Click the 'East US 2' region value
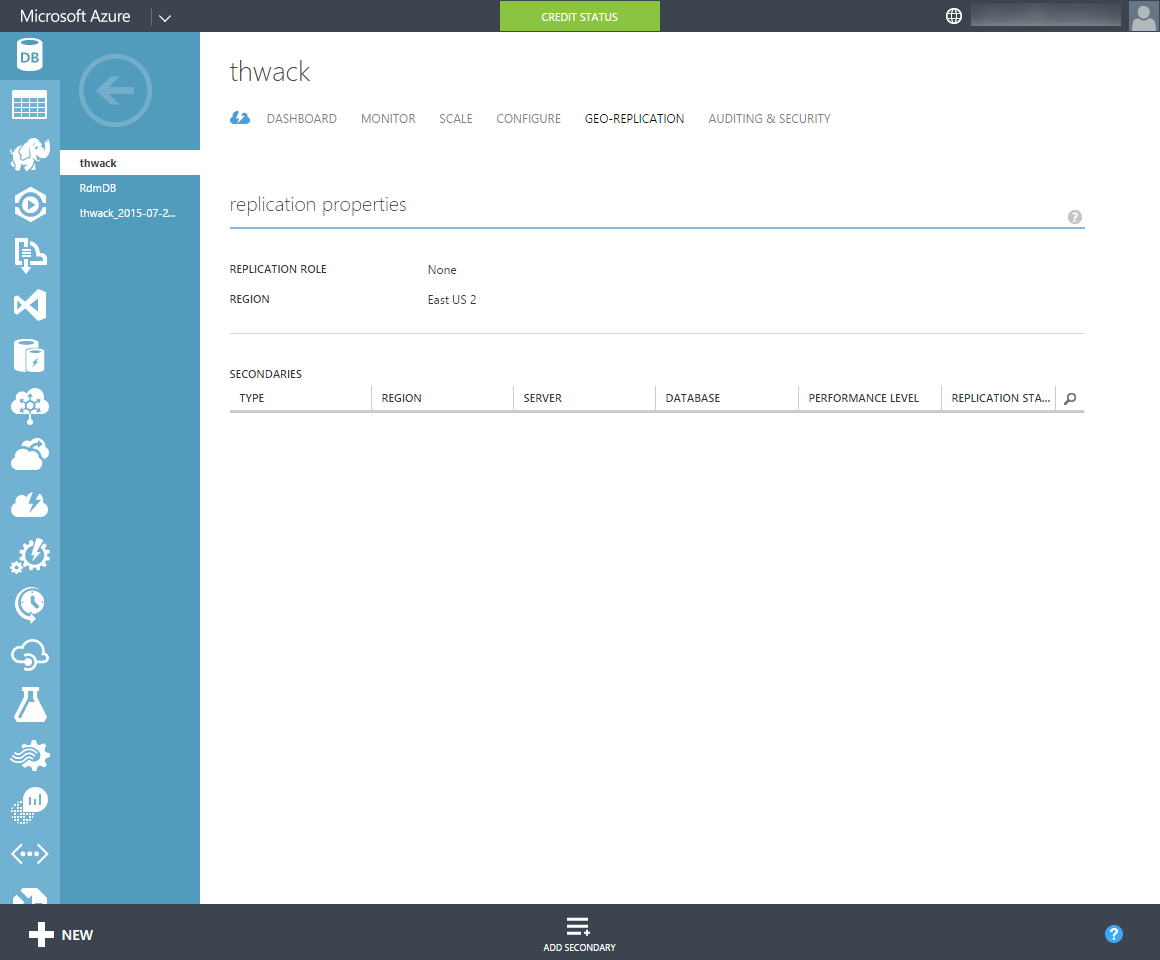 click(x=452, y=300)
